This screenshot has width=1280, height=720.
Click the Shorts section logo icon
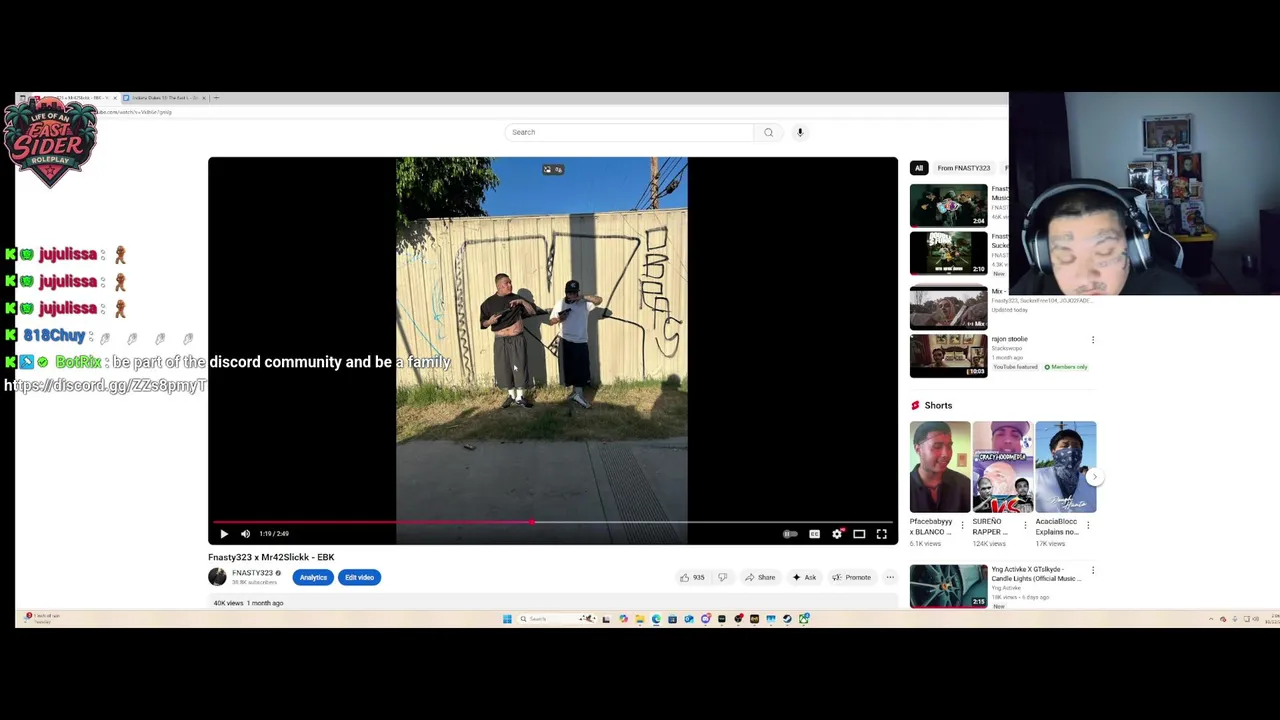click(x=915, y=405)
